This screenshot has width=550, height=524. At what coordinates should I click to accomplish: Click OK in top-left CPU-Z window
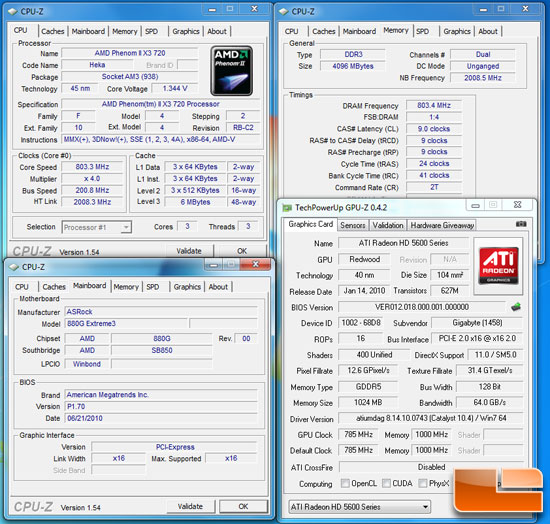[x=242, y=251]
